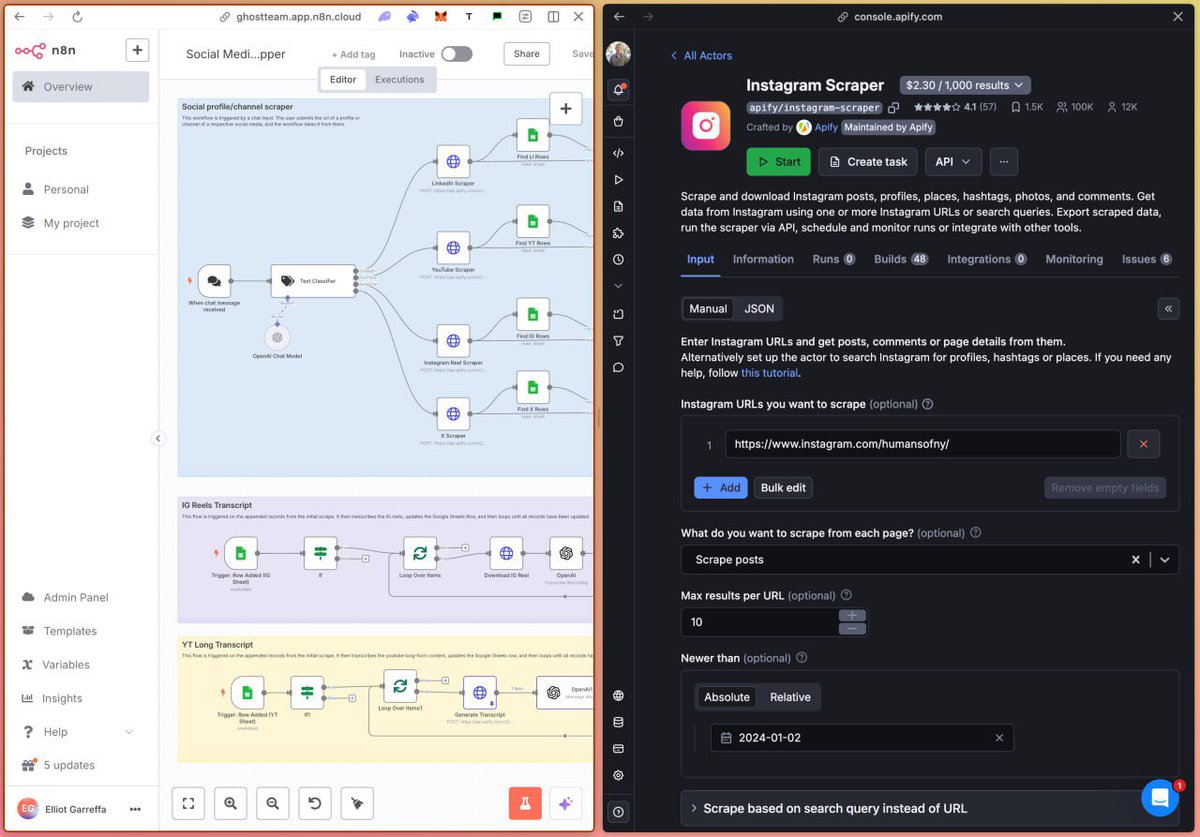Click the Instagram URL input field
Viewport: 1200px width, 837px height.
[x=923, y=444]
